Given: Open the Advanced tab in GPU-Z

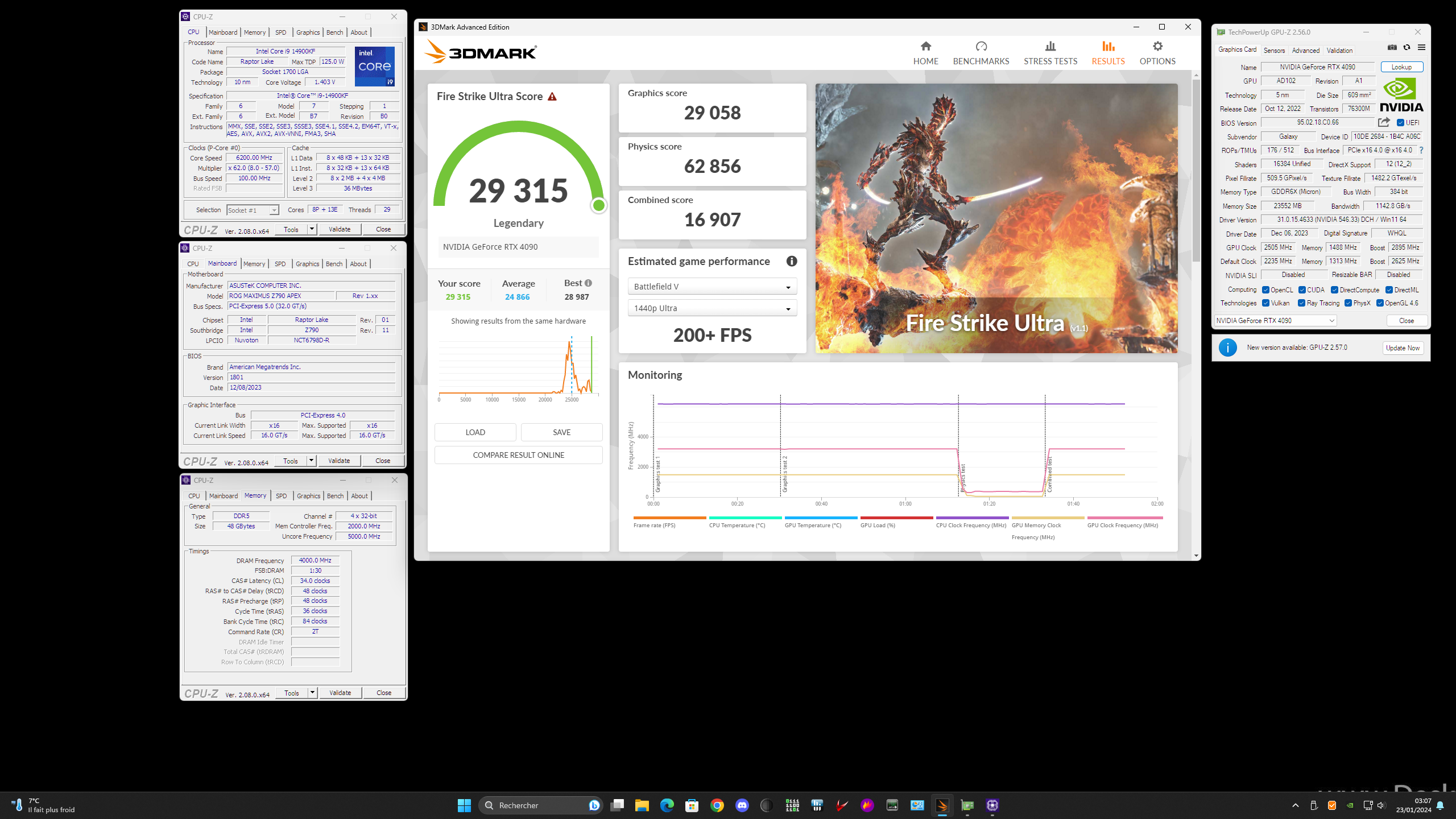Looking at the screenshot, I should tap(1305, 50).
